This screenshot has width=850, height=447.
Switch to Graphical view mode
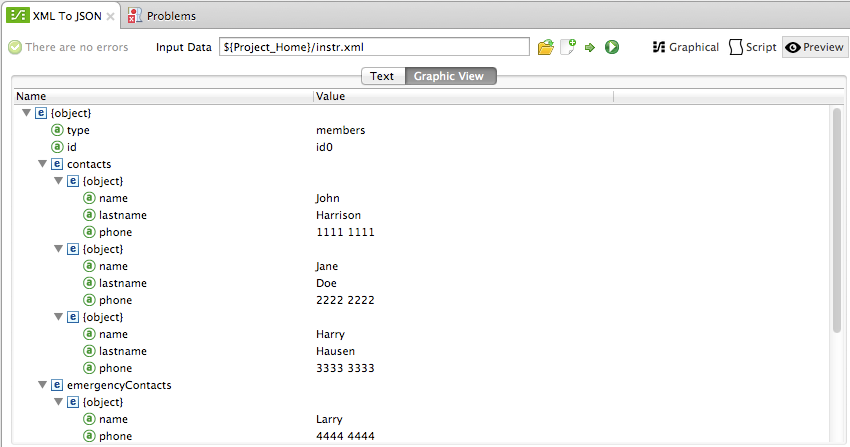(x=686, y=47)
